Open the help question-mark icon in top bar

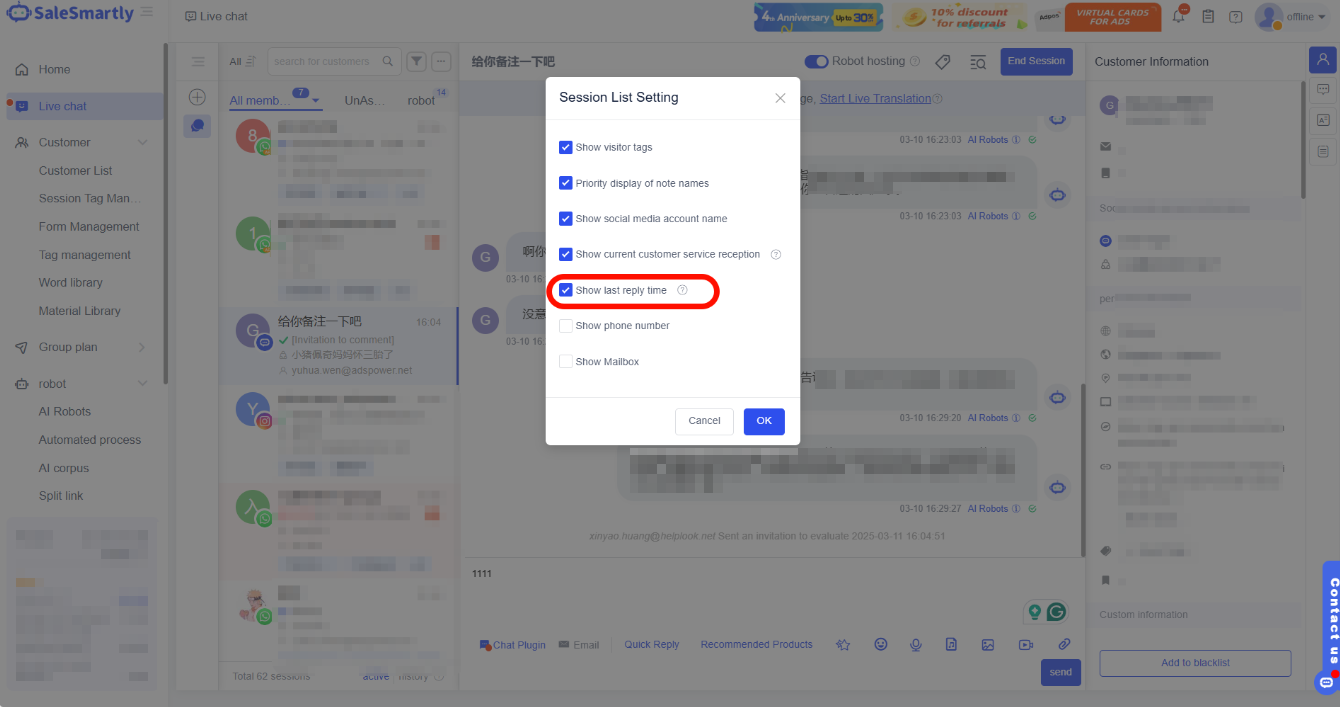tap(1236, 17)
